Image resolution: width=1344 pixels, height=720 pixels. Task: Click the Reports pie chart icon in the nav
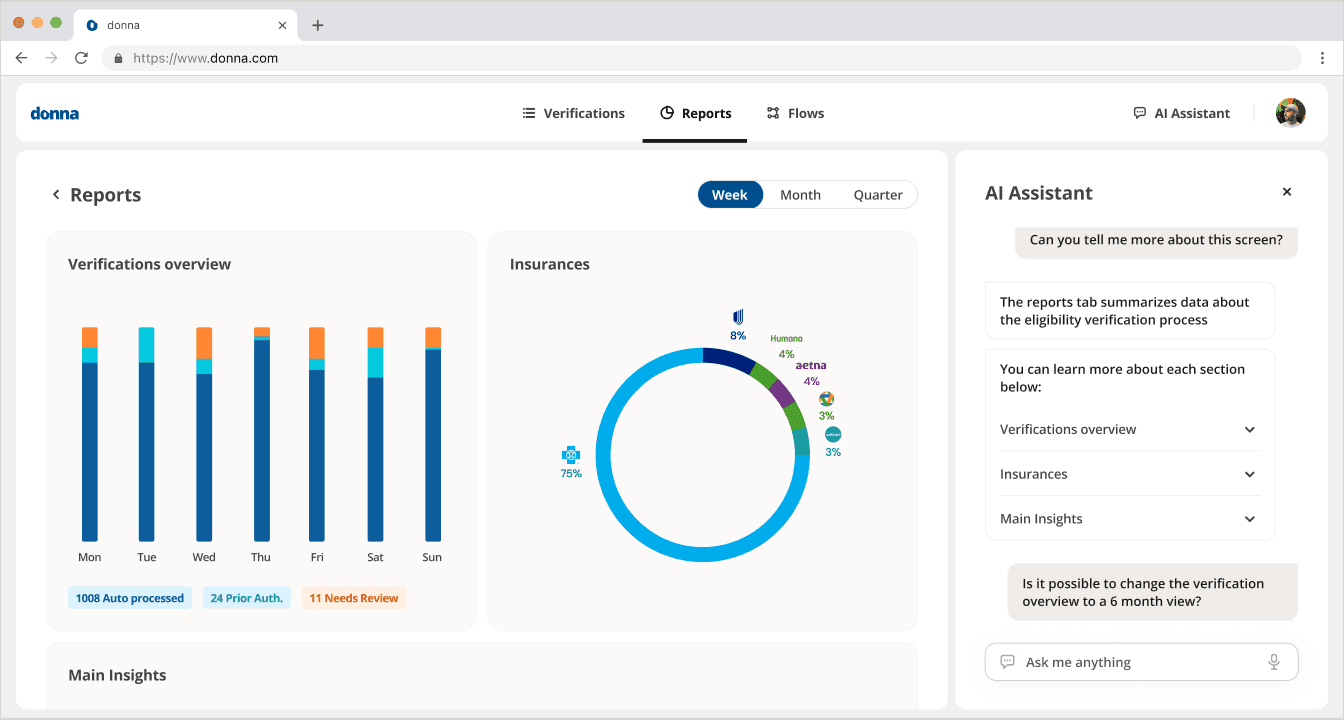click(x=667, y=113)
